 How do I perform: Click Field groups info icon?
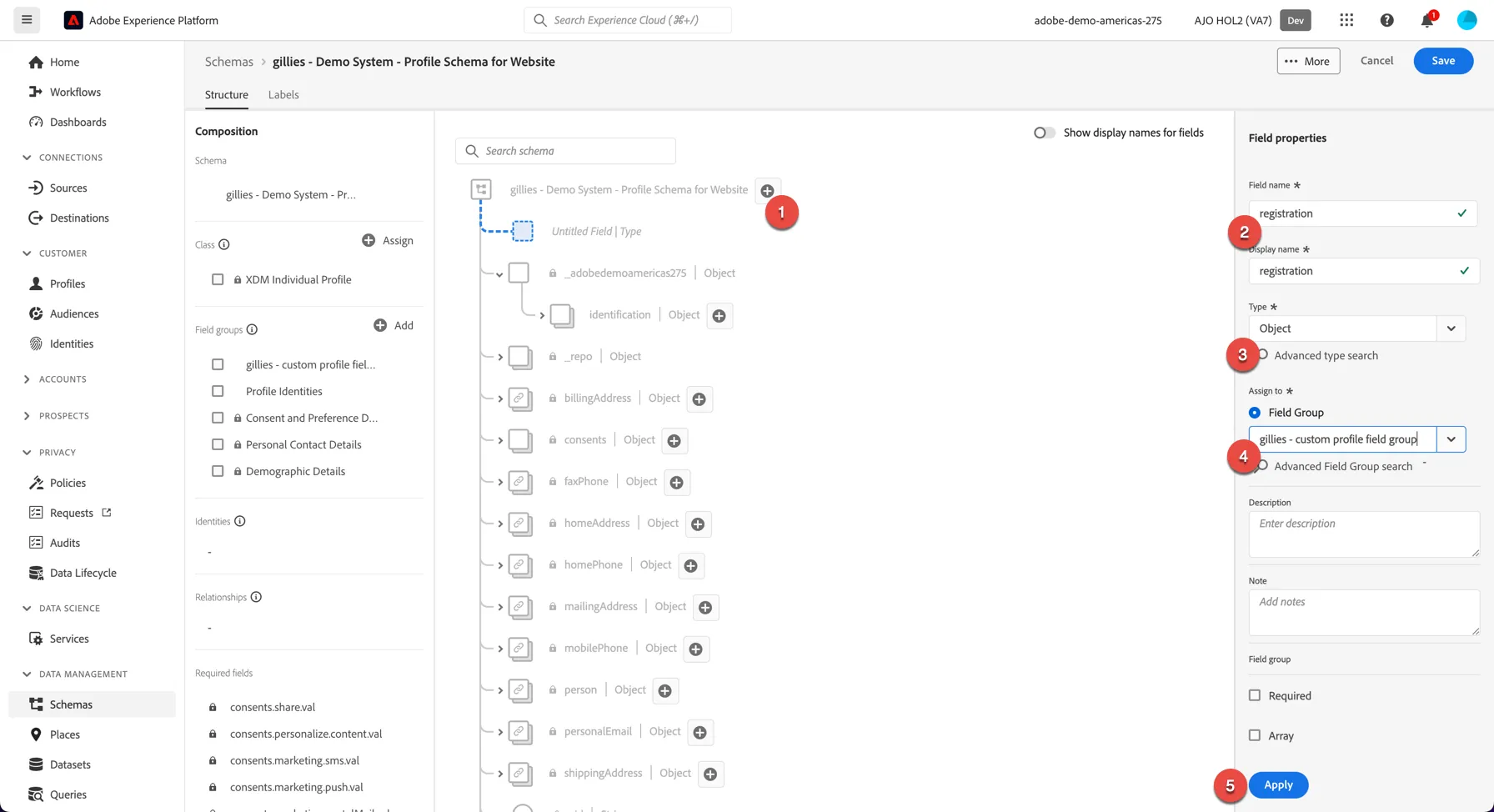(252, 329)
